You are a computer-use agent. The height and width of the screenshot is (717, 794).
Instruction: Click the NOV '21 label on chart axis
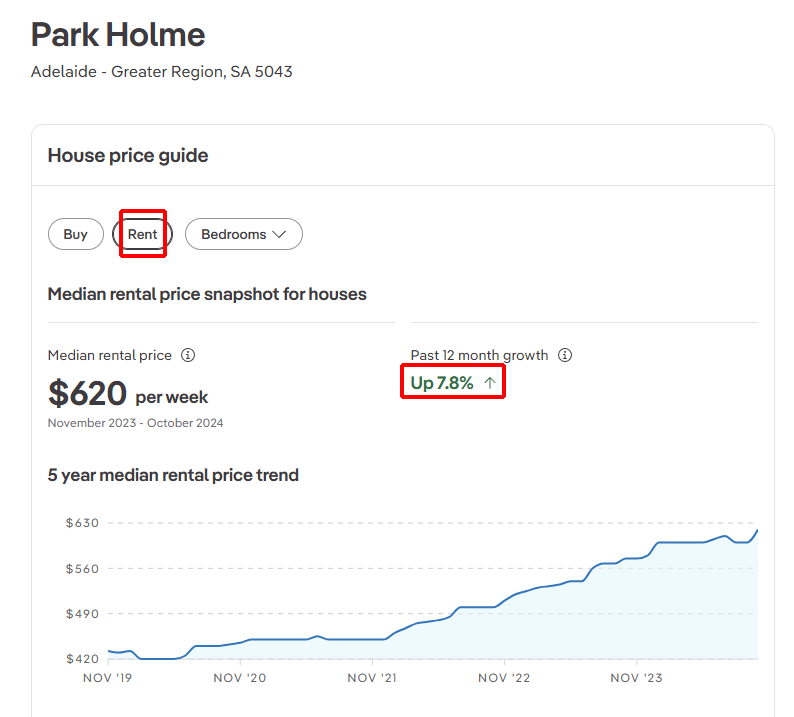coord(373,678)
